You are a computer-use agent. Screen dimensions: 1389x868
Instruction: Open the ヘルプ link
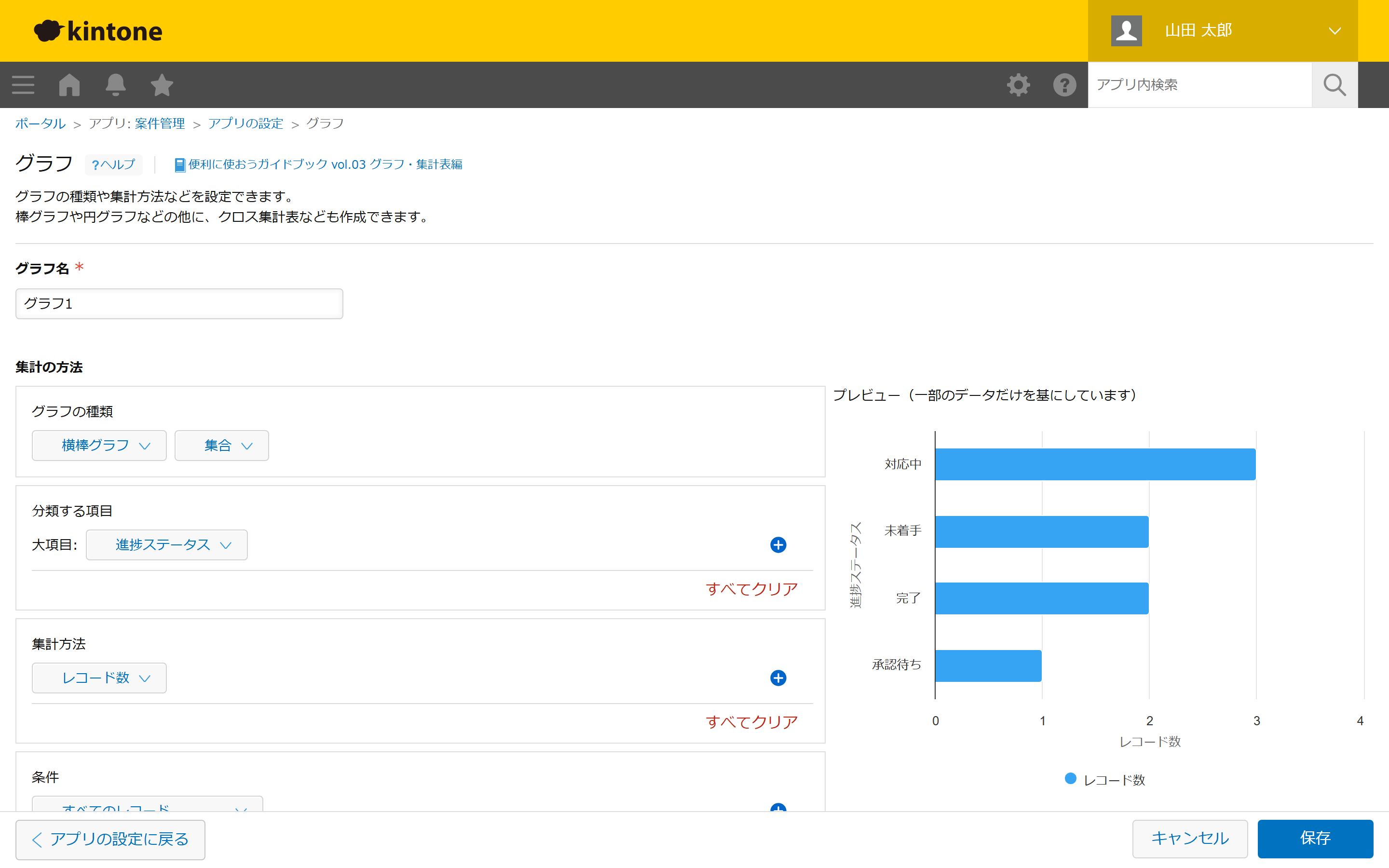click(x=113, y=165)
